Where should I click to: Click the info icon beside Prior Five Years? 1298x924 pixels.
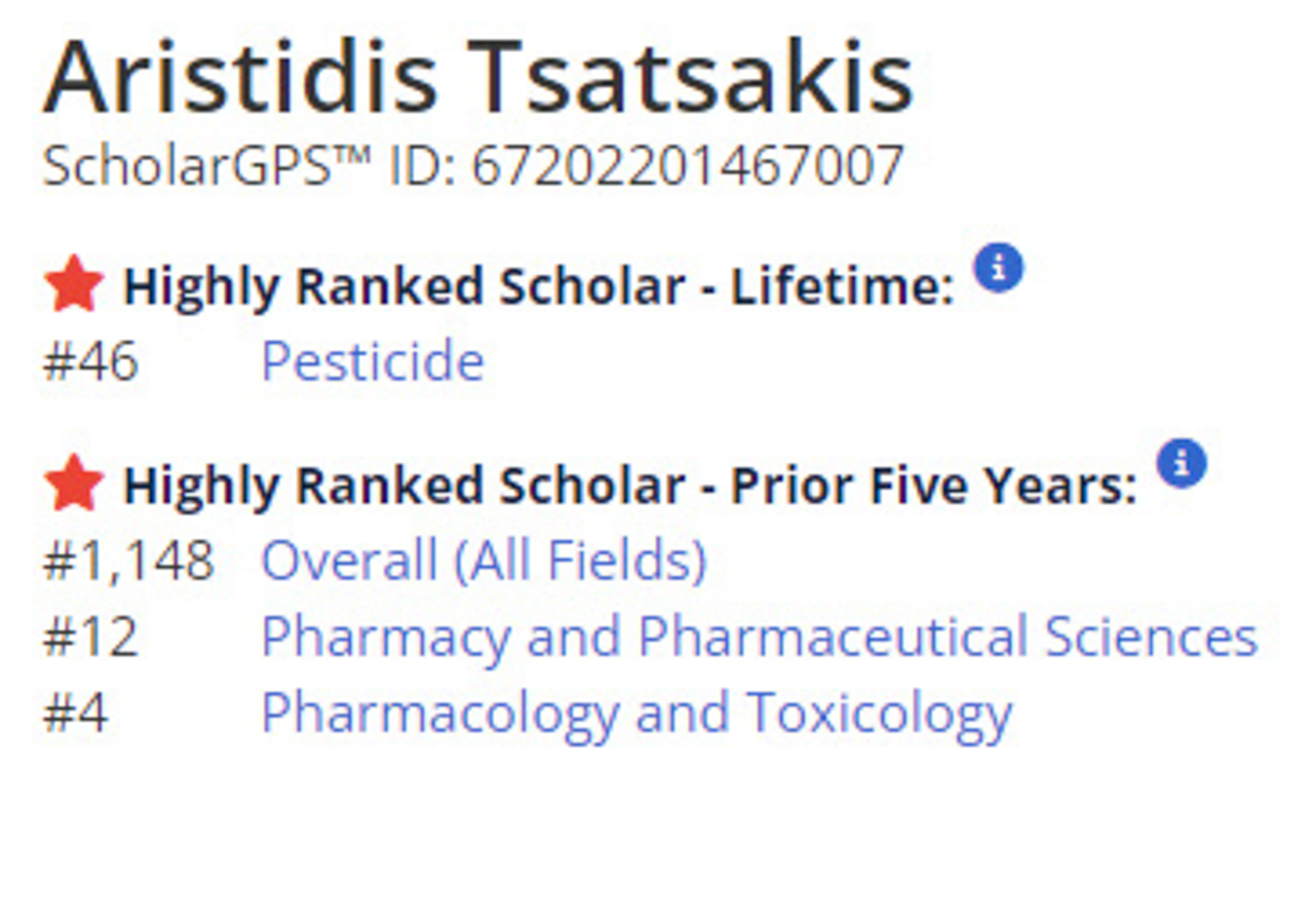coord(1181,464)
